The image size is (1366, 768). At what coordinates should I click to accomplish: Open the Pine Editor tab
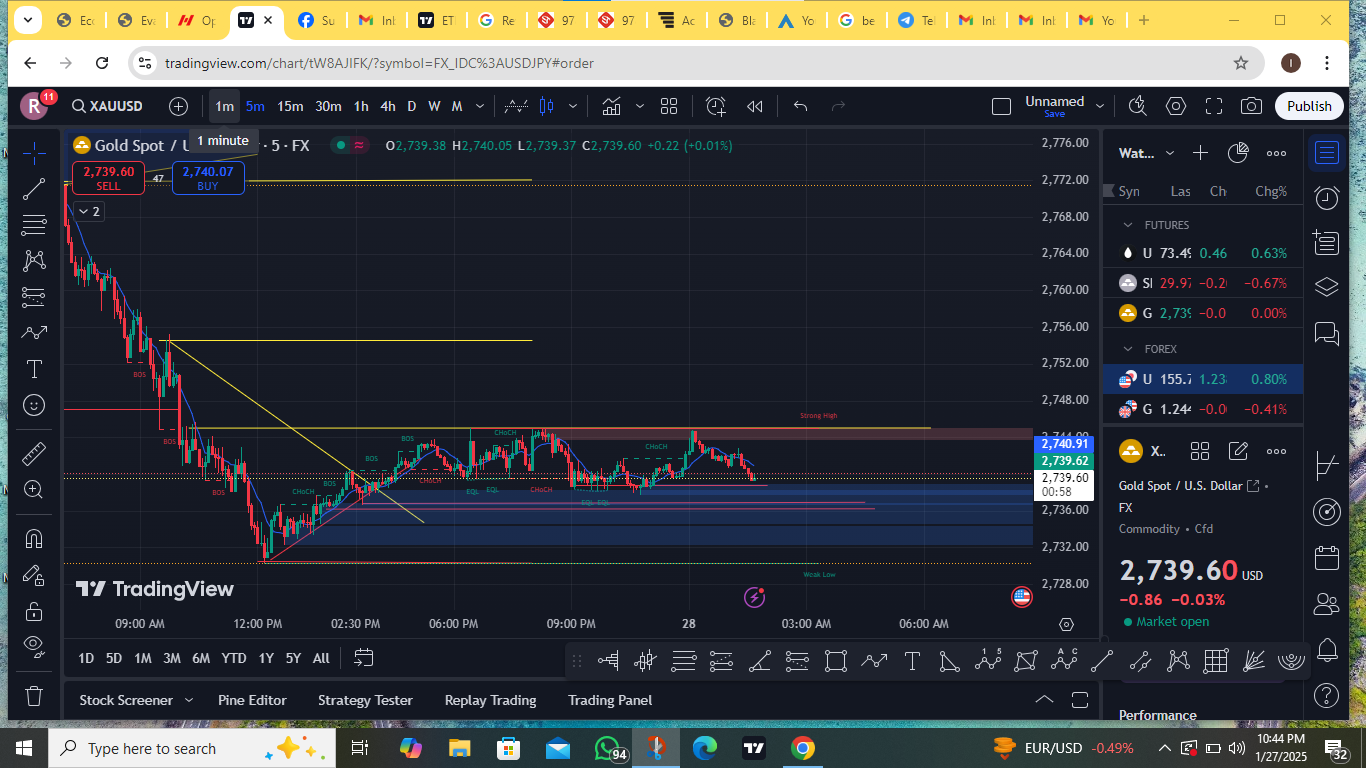pos(252,700)
